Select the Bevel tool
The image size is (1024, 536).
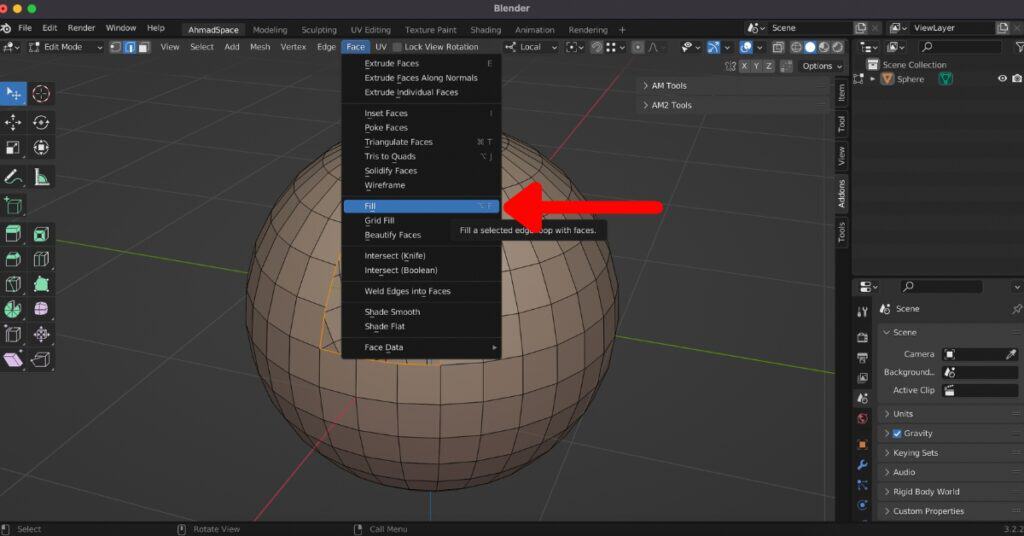click(13, 259)
